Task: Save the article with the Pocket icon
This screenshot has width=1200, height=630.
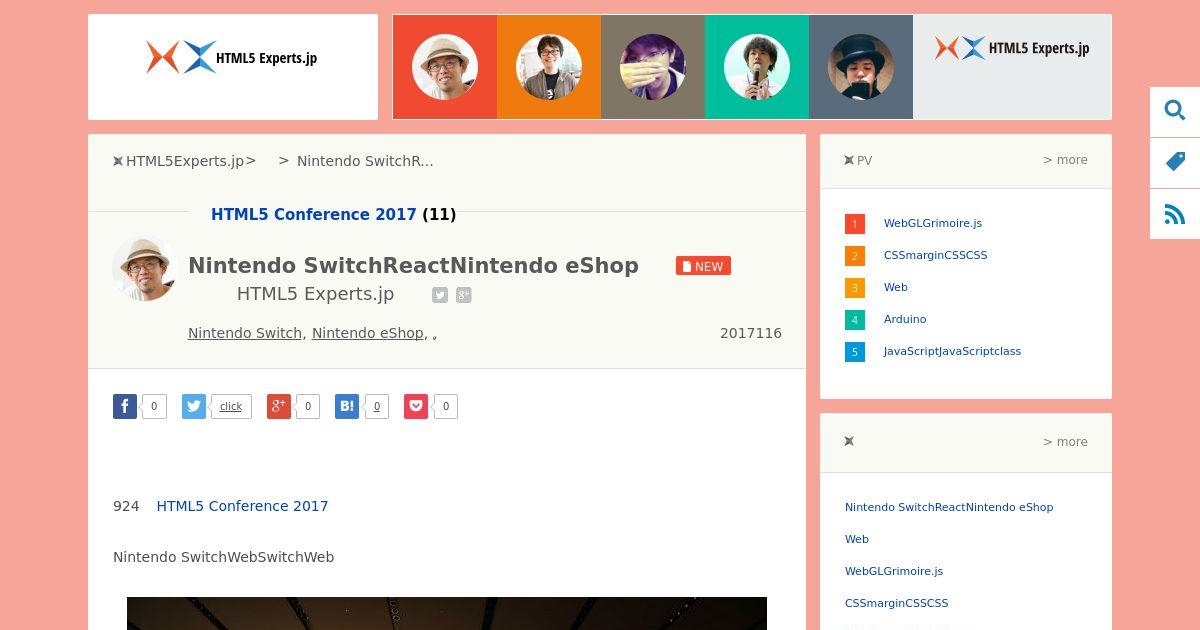Action: pos(416,406)
